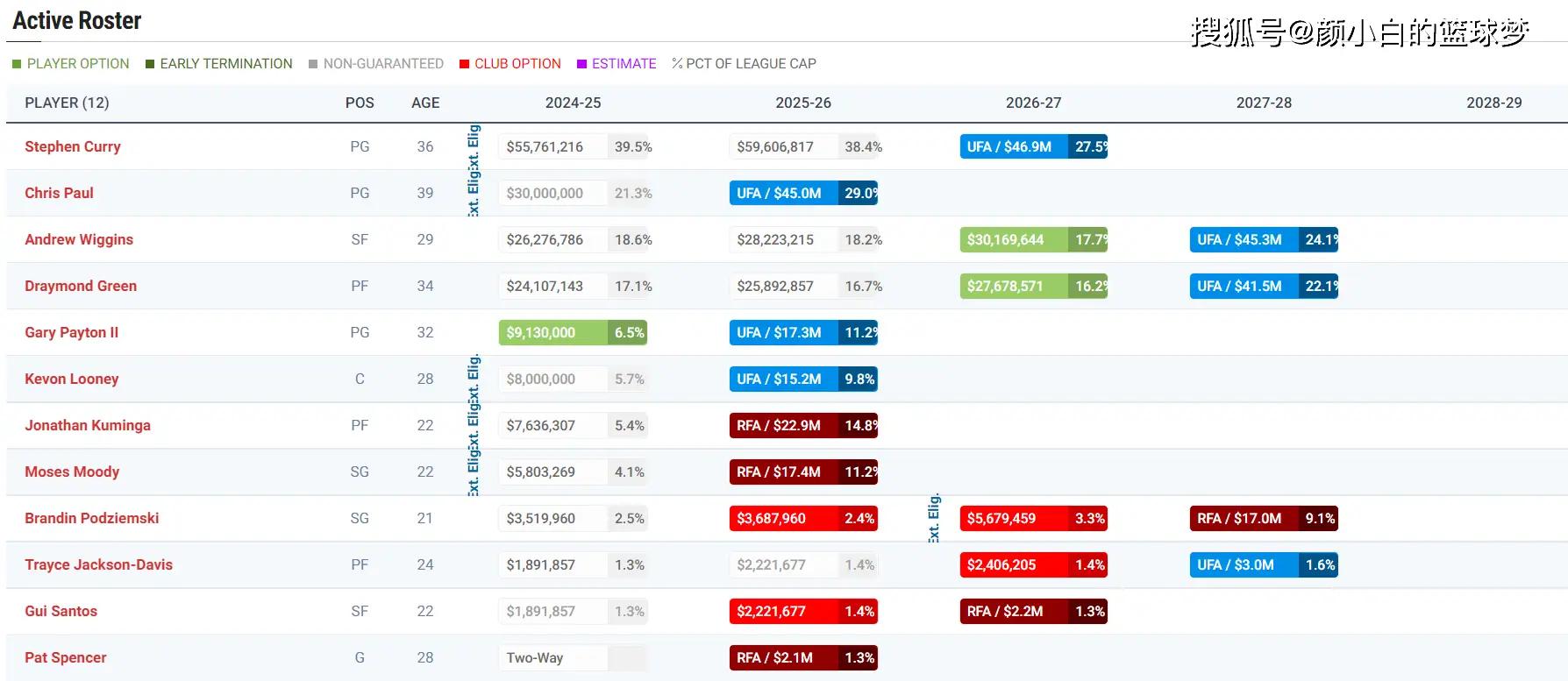The image size is (1568, 681).
Task: Select the gray NON-GUARANTEED legend square
Action: pos(313,64)
